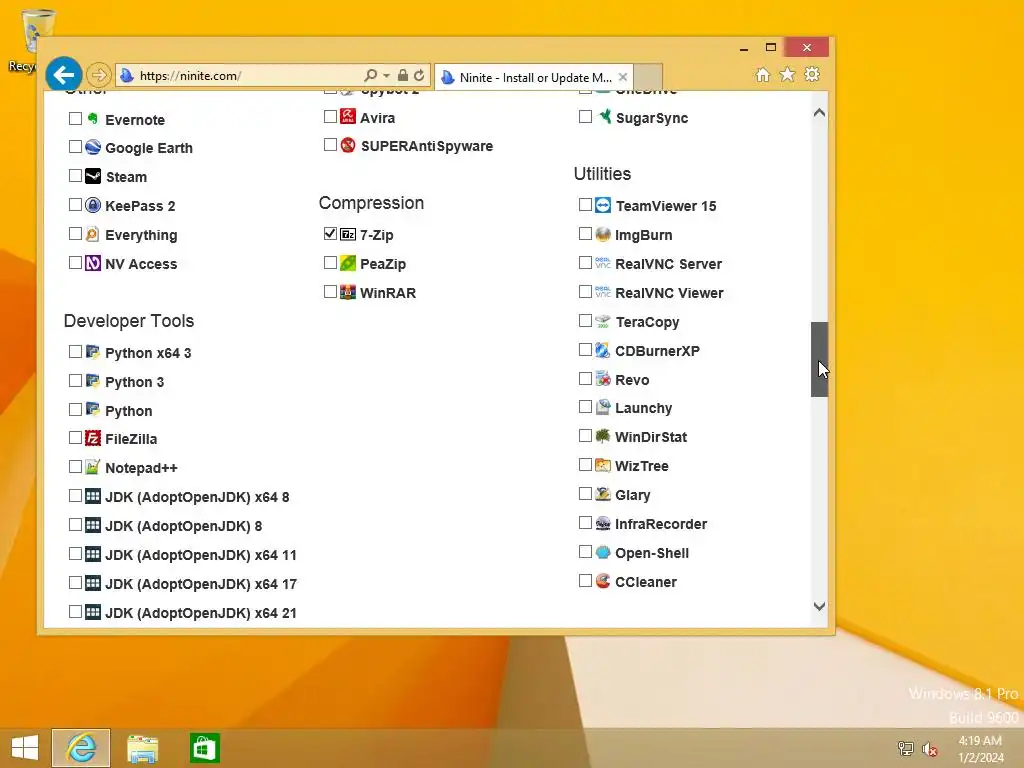Uncheck the 7-Zip checkbox
The height and width of the screenshot is (768, 1024).
pos(330,234)
